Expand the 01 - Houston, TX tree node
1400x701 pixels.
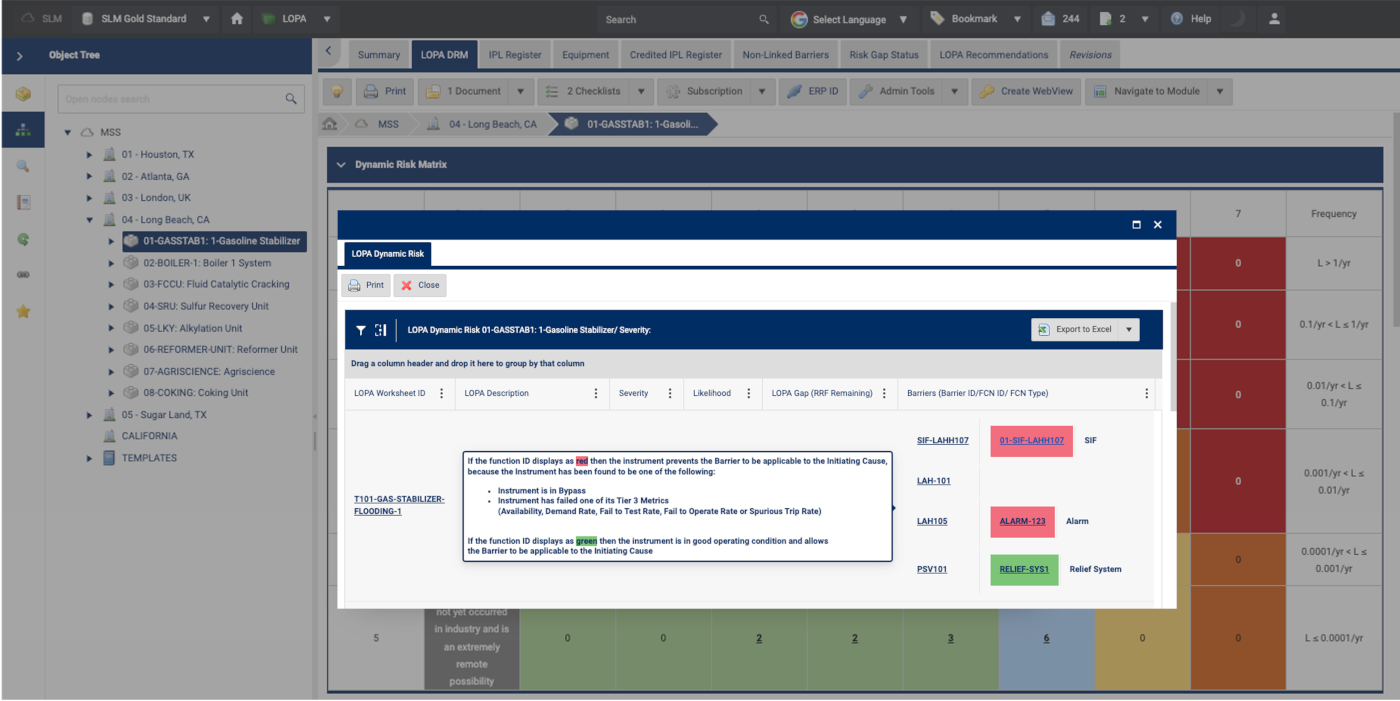[89, 155]
